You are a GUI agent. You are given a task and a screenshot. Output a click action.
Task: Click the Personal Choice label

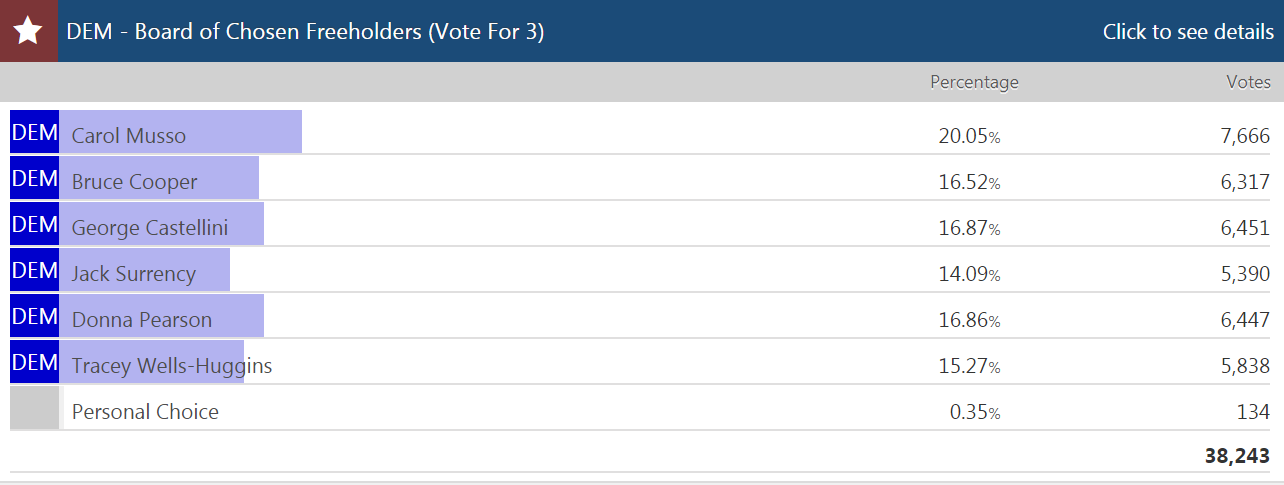coord(145,412)
